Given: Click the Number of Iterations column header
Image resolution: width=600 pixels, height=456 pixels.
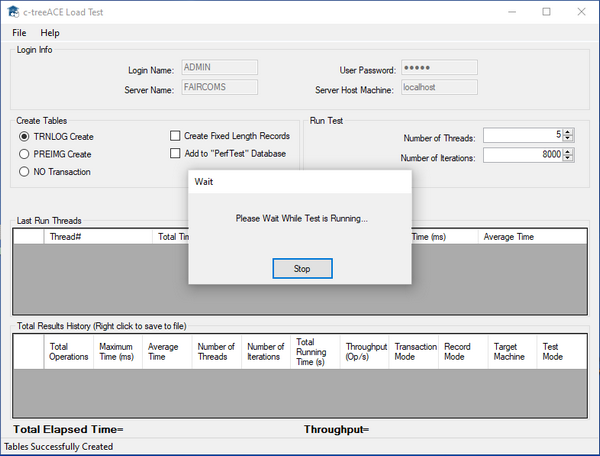Looking at the screenshot, I should 266,352.
